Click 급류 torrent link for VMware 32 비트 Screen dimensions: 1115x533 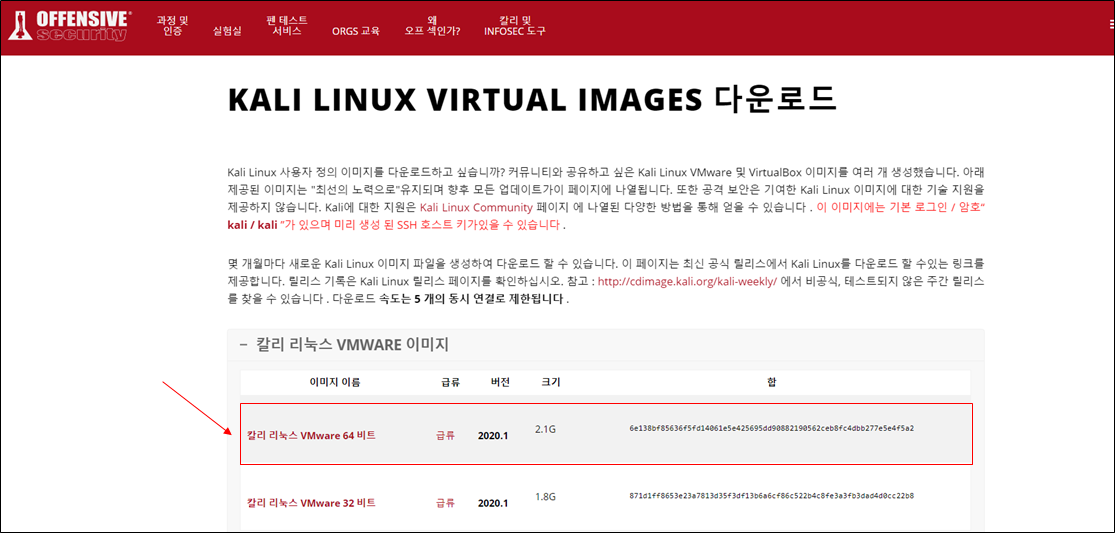point(445,503)
